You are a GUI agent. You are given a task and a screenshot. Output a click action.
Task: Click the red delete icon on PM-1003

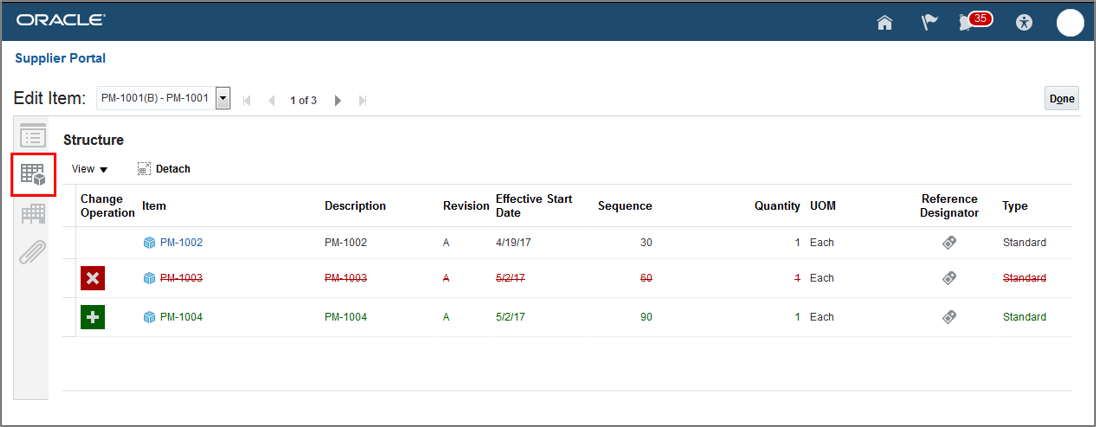(93, 278)
